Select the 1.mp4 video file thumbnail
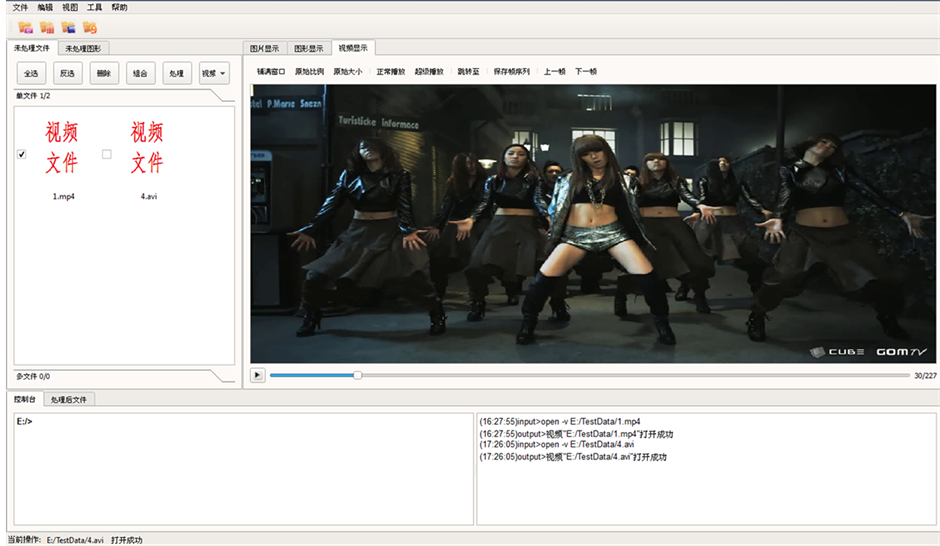The width and height of the screenshot is (940, 546). pyautogui.click(x=62, y=148)
